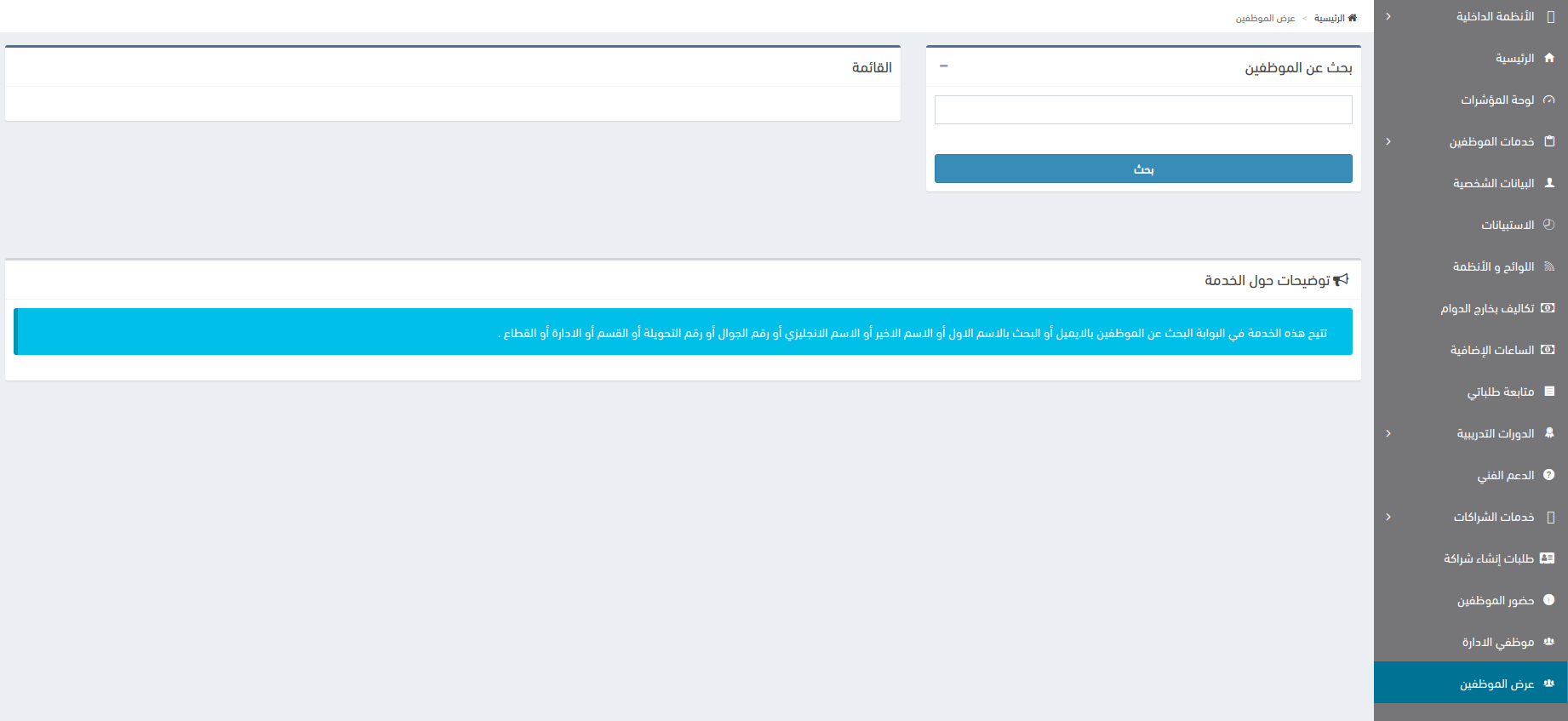This screenshot has width=1568, height=721.
Task: Click the list icon beside متابعة طلباتي
Action: 1548,392
